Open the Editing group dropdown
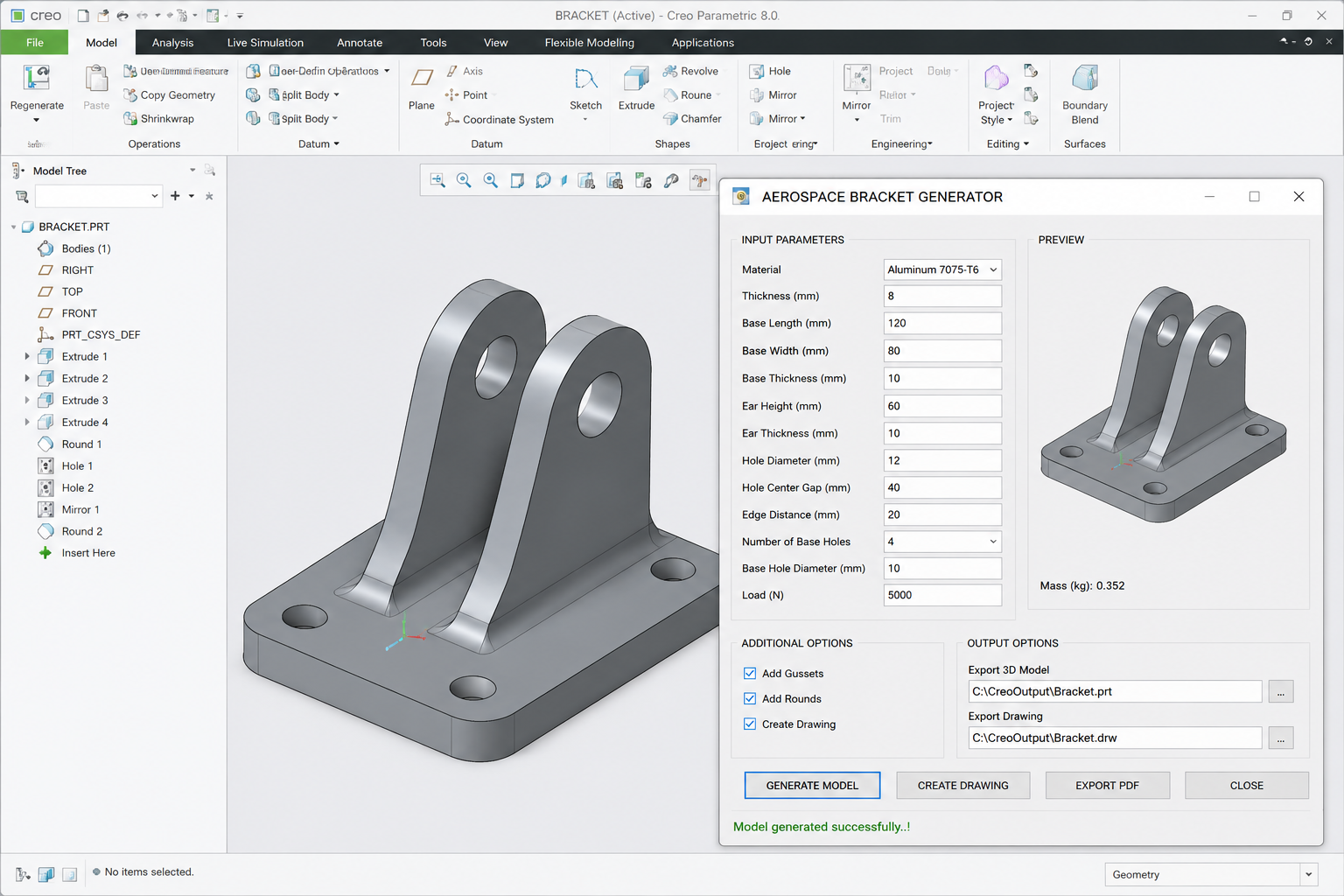The width and height of the screenshot is (1344, 896). (1008, 144)
